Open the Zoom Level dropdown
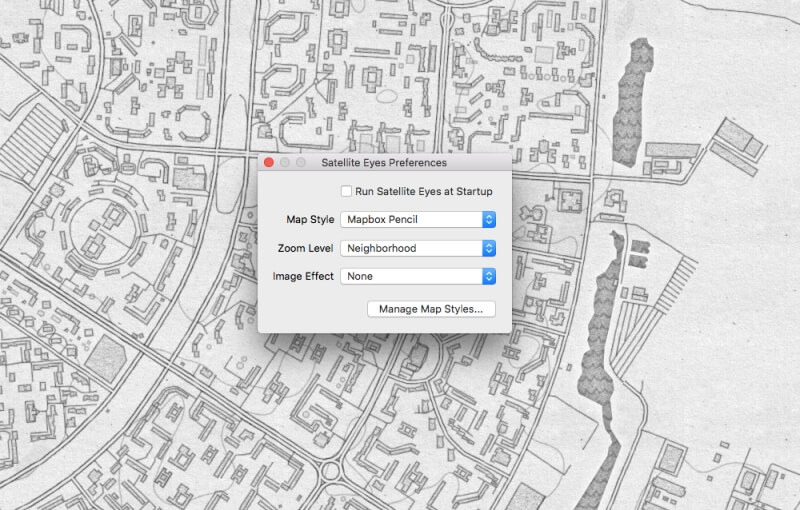 [418, 248]
